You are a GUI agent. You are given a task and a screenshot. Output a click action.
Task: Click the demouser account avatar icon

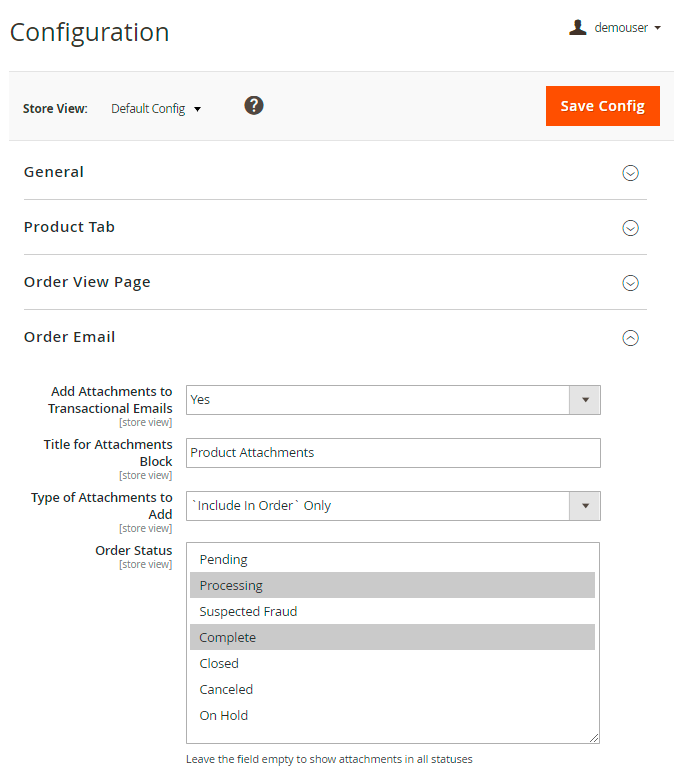coord(577,28)
